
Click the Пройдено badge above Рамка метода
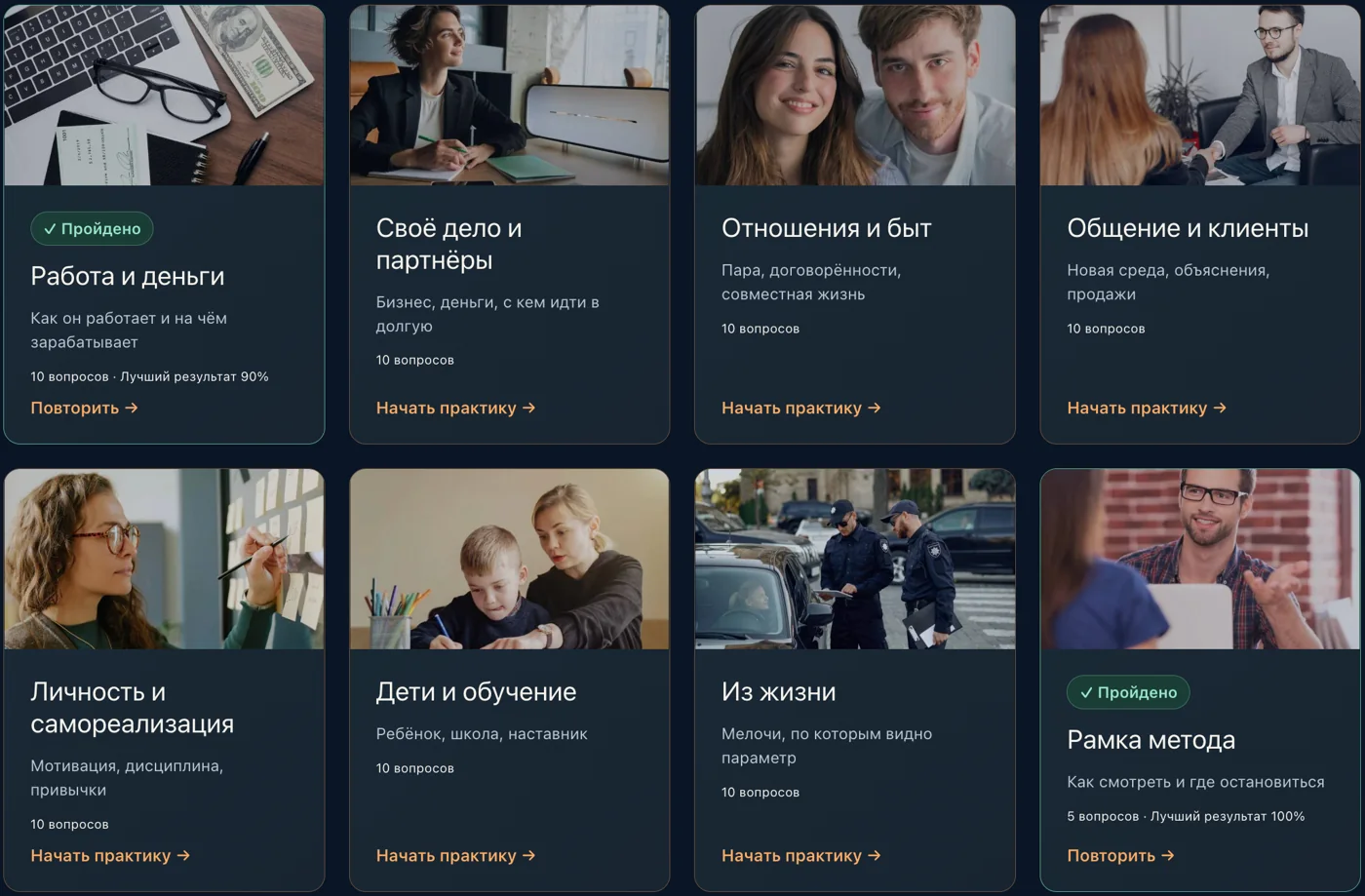[1128, 692]
